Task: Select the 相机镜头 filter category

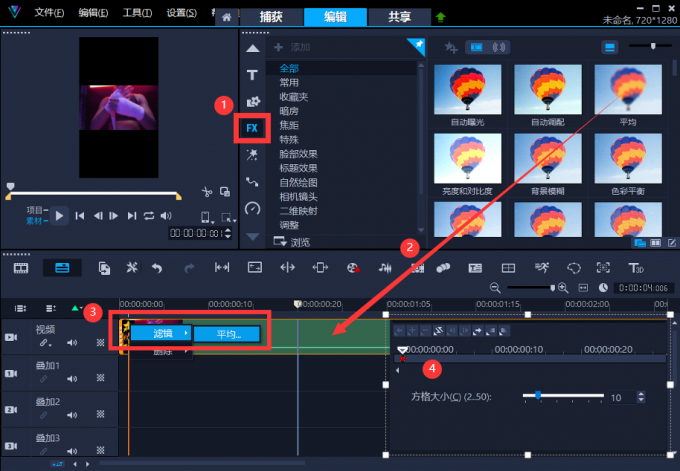Action: (298, 197)
